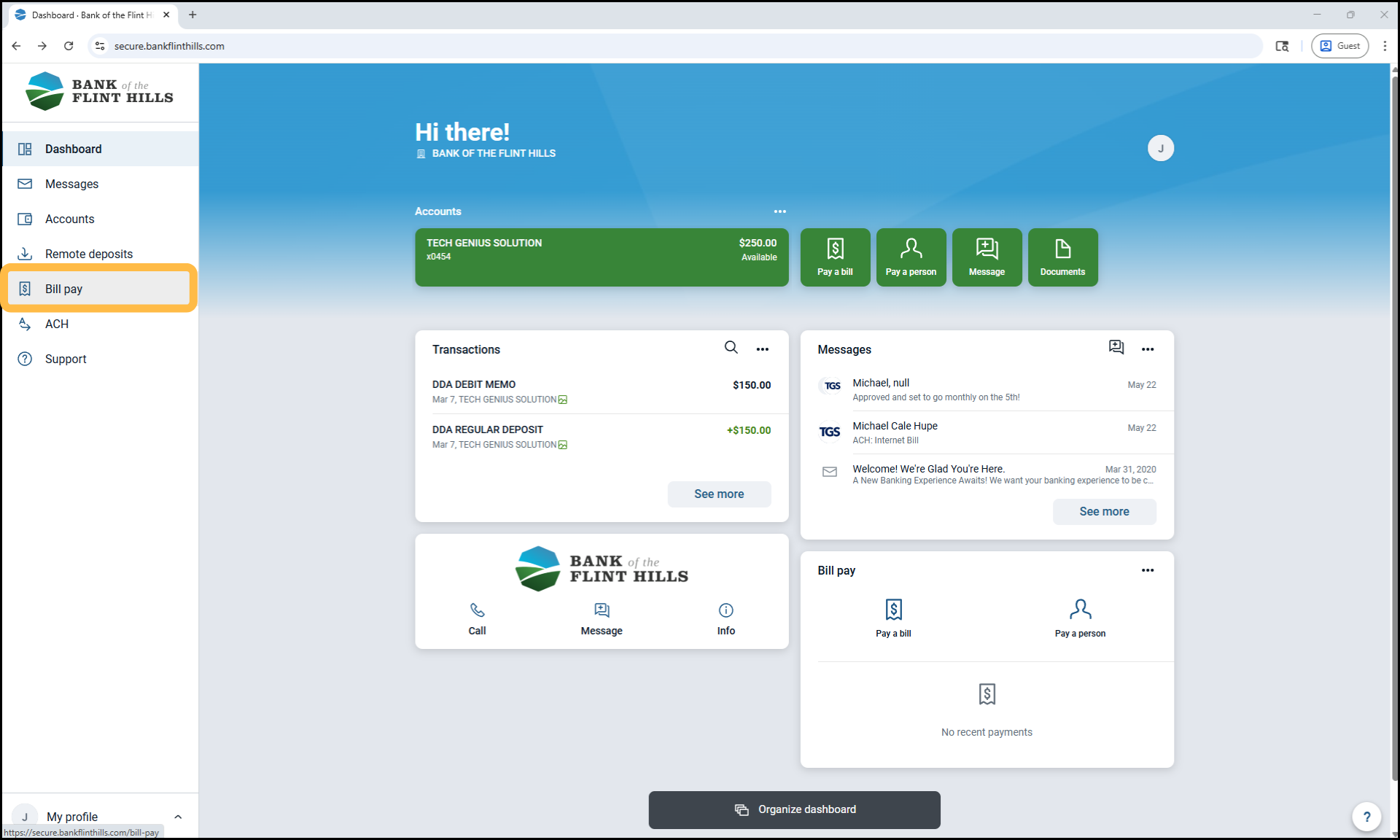Select ACH from the sidebar menu
Viewport: 1400px width, 840px height.
point(57,324)
